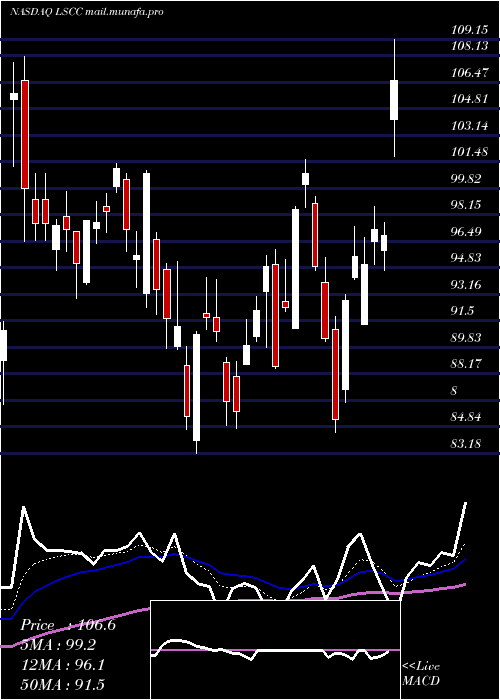Select the 108.13 price axis label
The height and width of the screenshot is (700, 500).
coord(469,46)
